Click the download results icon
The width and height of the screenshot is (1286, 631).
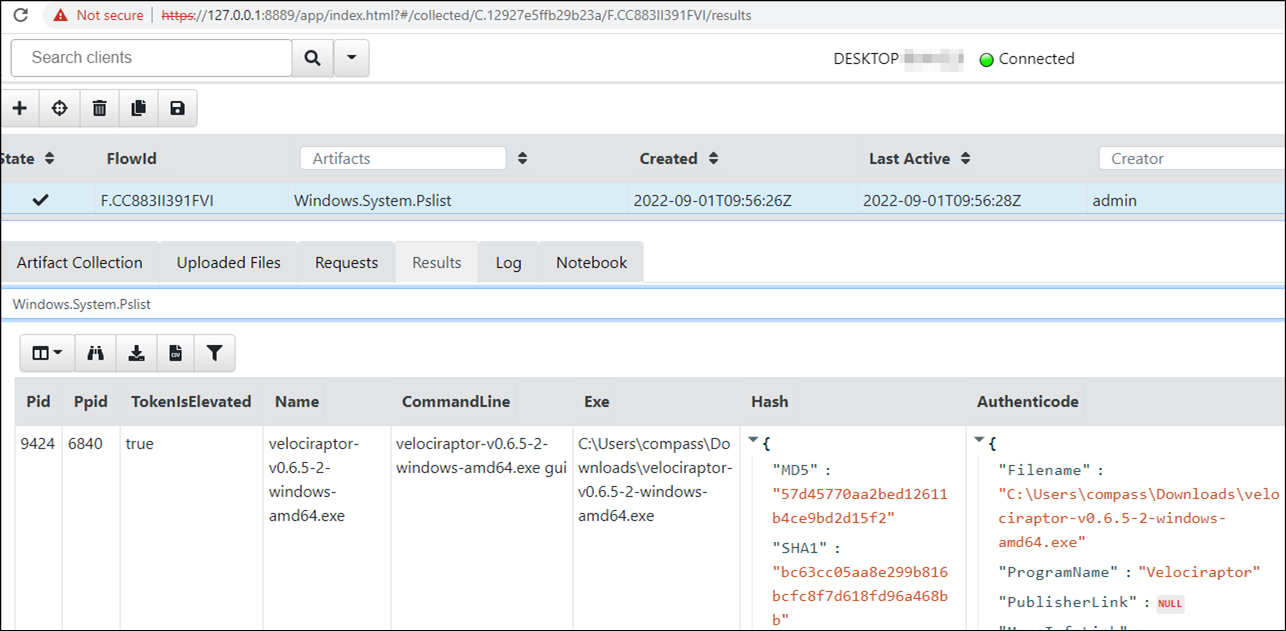137,353
